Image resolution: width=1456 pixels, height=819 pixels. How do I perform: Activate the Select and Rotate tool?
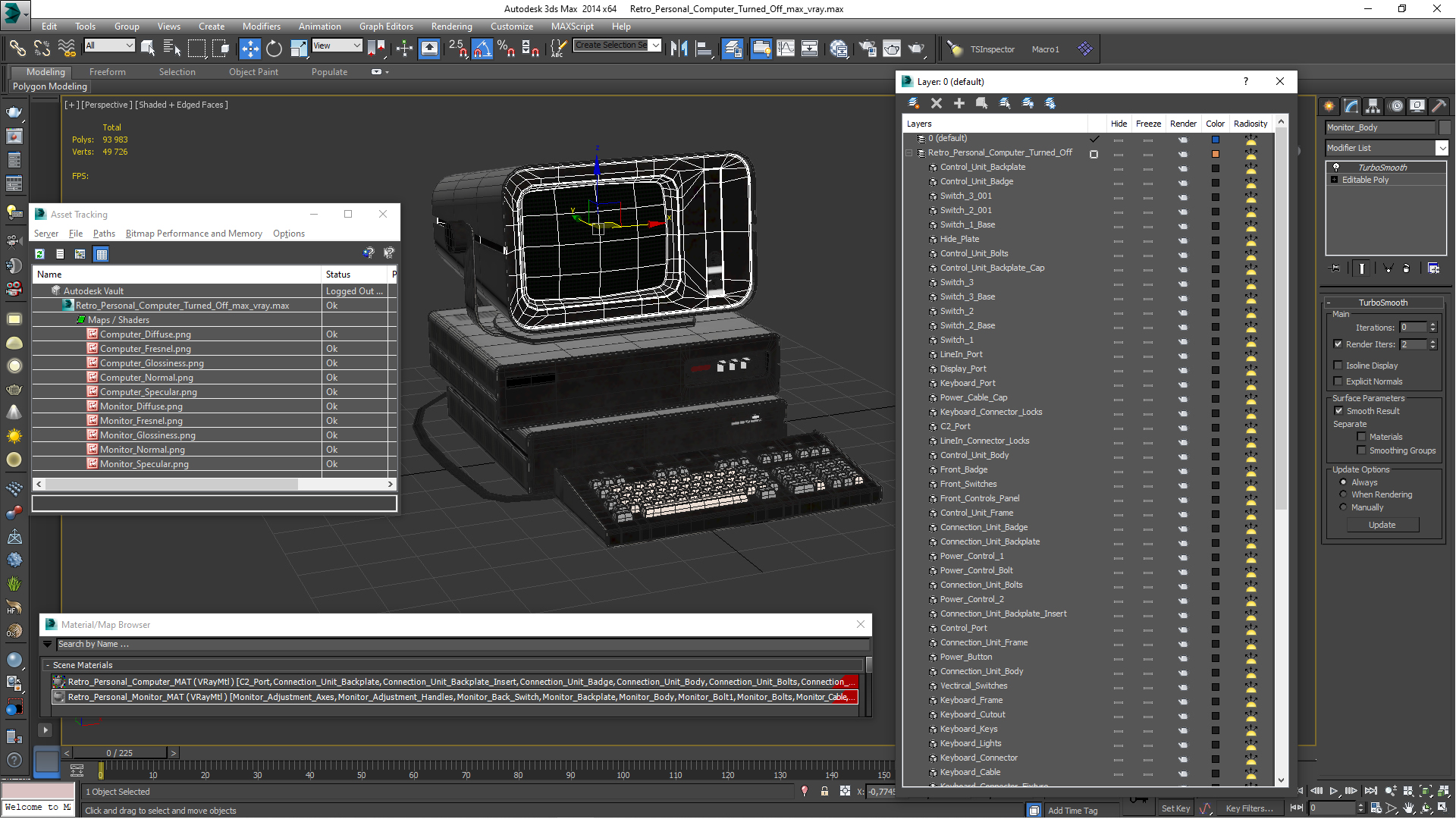click(x=274, y=49)
